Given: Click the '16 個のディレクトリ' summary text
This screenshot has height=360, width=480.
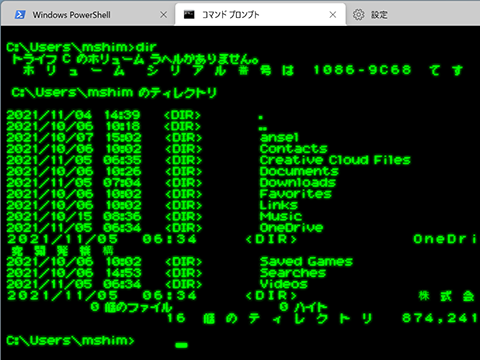Looking at the screenshot, I should coord(269,318).
